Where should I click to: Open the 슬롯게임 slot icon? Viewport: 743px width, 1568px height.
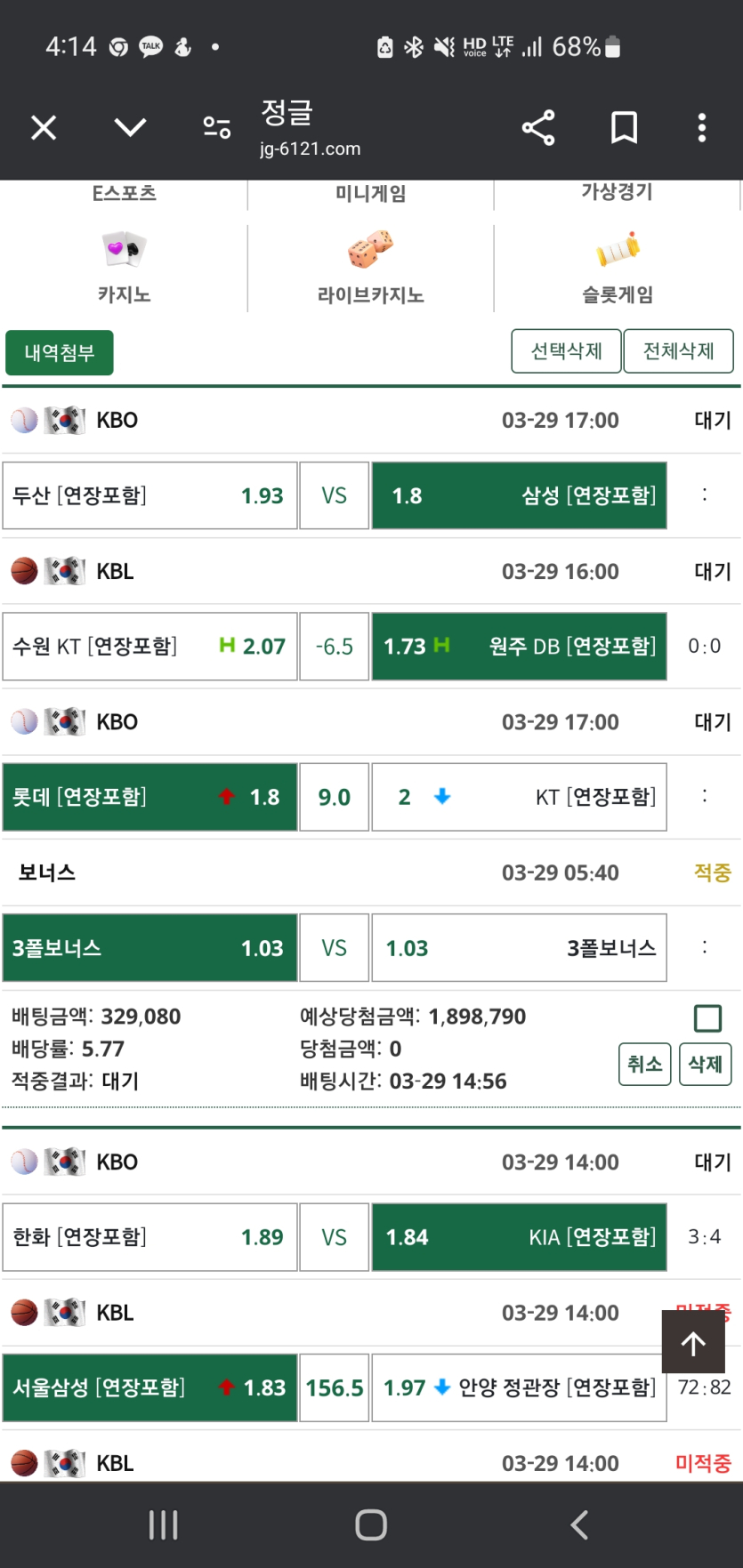tap(618, 250)
